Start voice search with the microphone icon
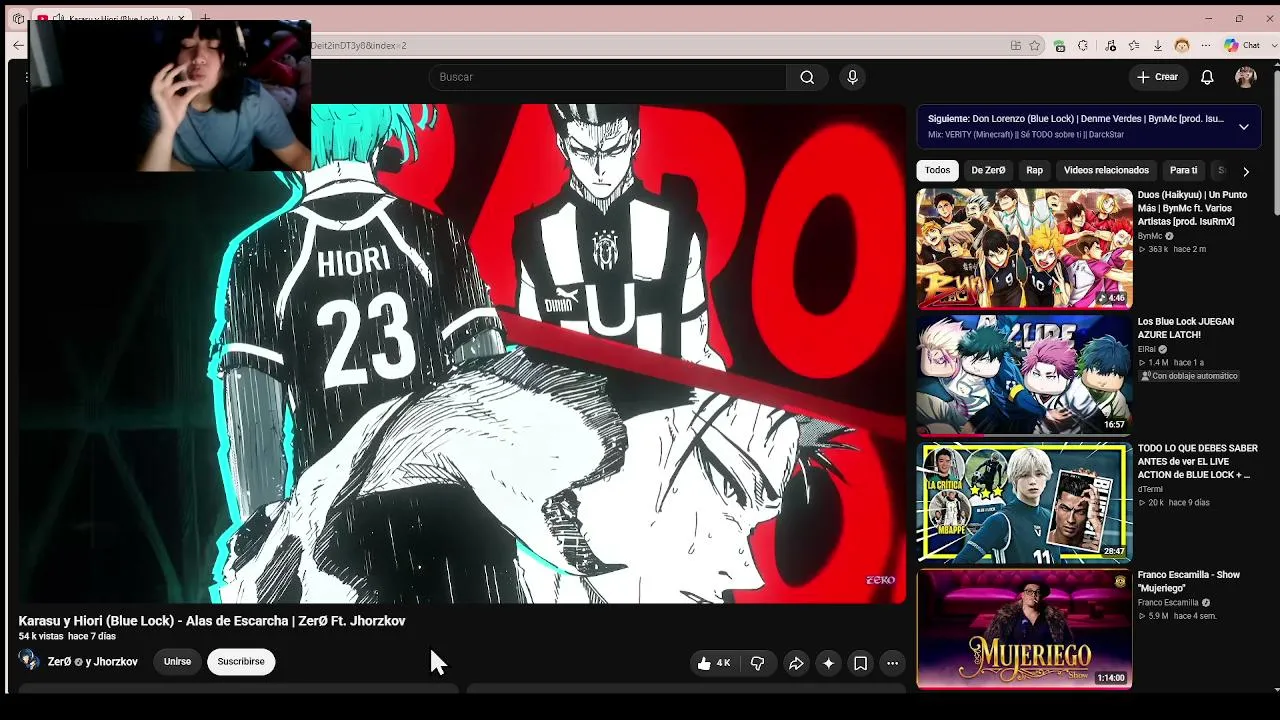 [852, 77]
